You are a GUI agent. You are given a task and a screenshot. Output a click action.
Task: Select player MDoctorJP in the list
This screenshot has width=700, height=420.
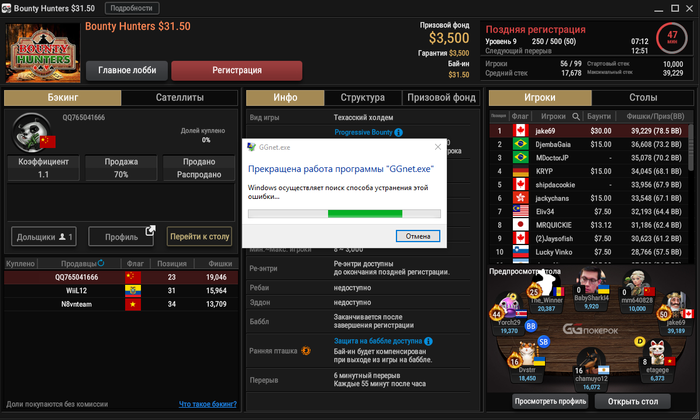[x=588, y=158]
